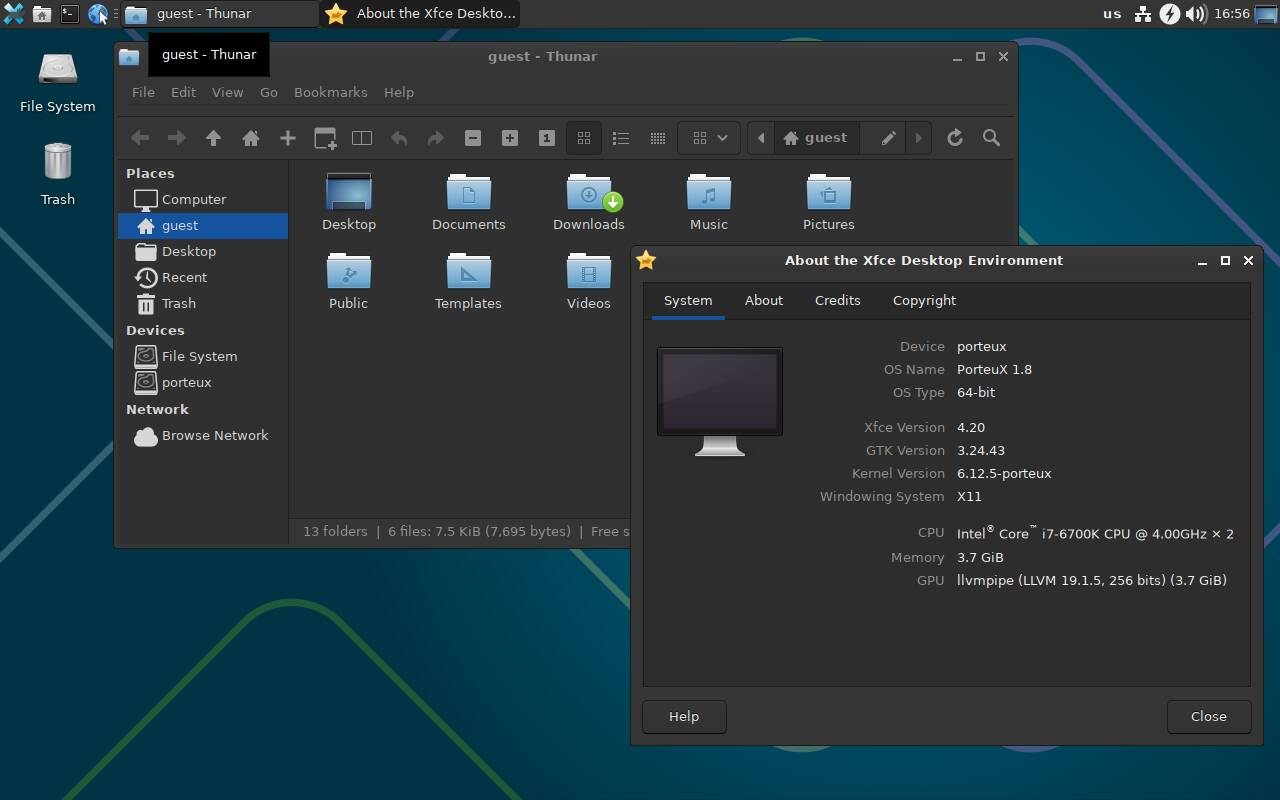
Task: Zoom in with the plus box icon
Action: point(510,138)
